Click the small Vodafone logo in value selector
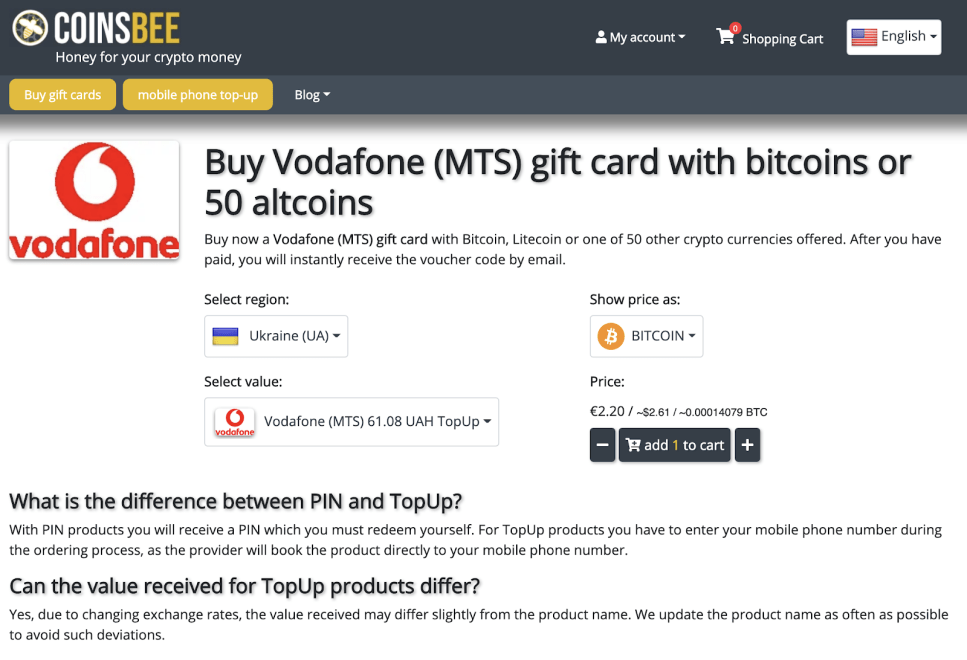Viewport: 967px width, 660px height. click(x=235, y=422)
